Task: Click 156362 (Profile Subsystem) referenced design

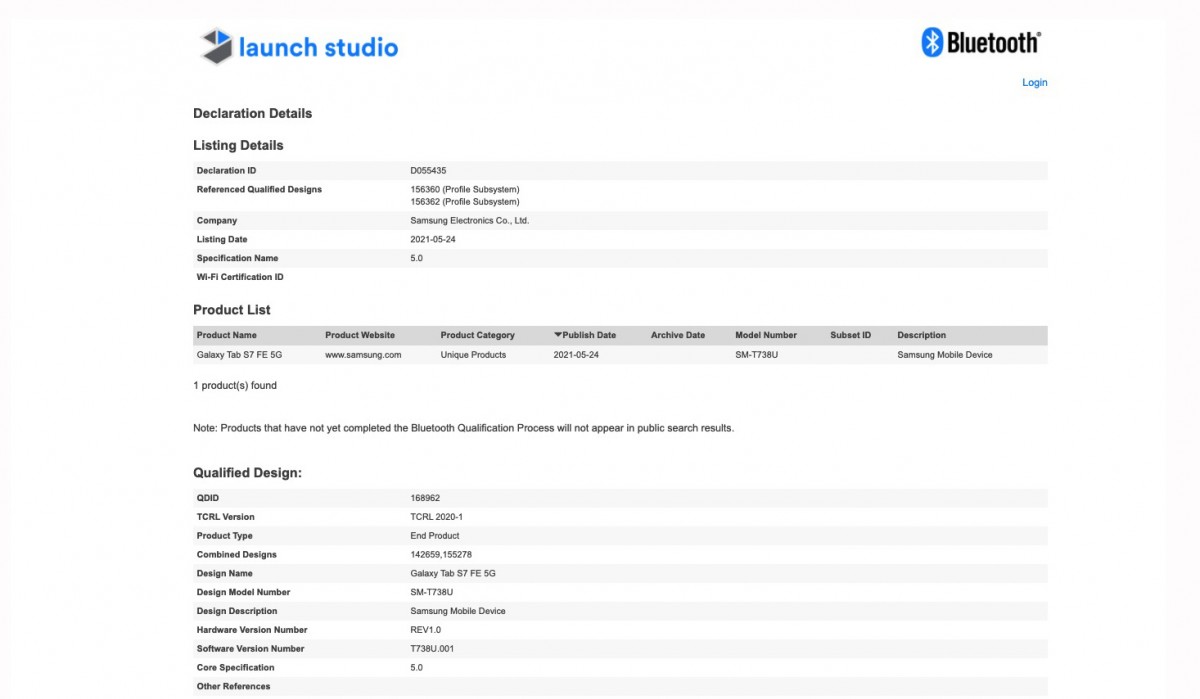Action: click(465, 202)
